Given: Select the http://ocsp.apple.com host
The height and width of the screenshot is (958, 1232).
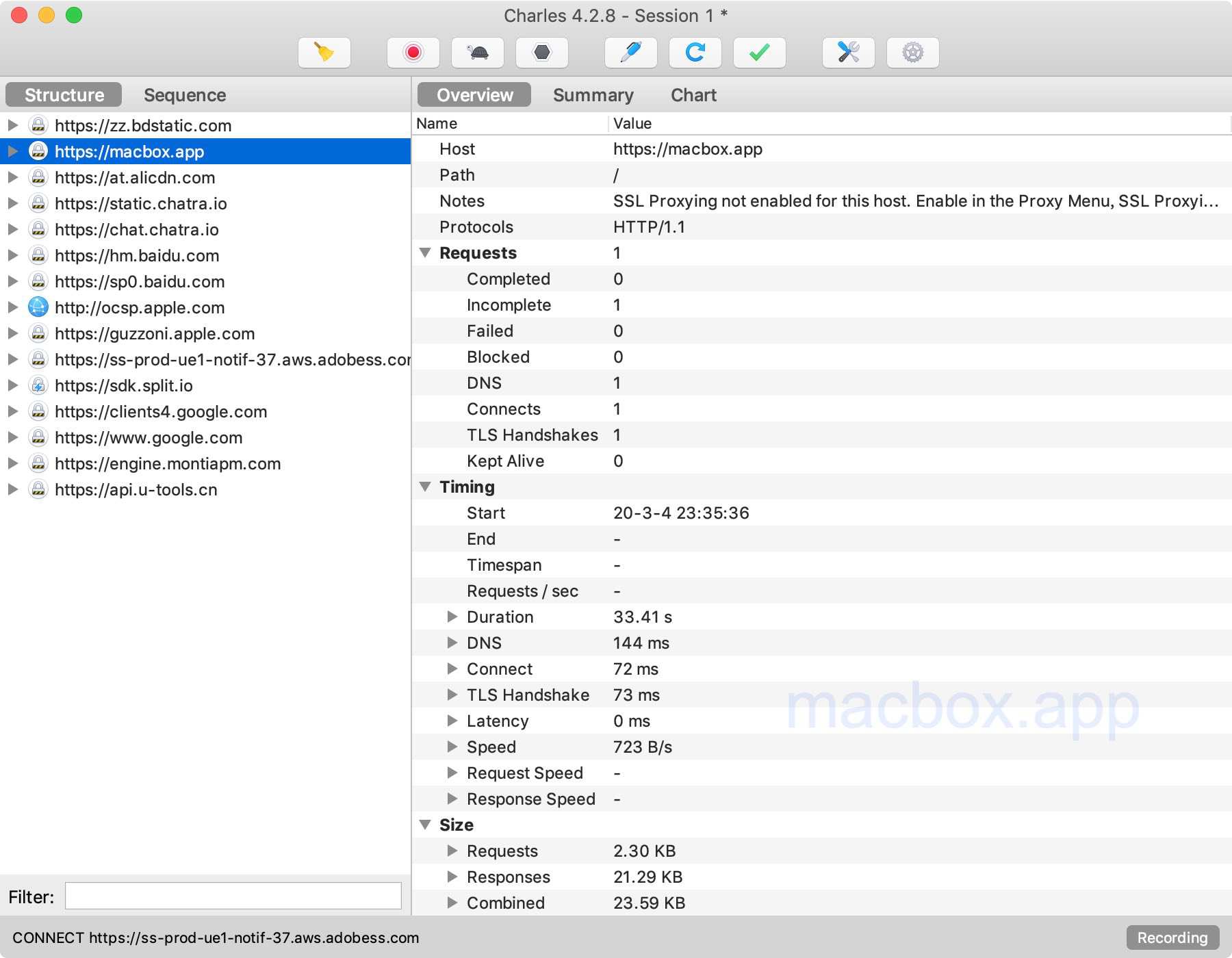Looking at the screenshot, I should coord(140,308).
